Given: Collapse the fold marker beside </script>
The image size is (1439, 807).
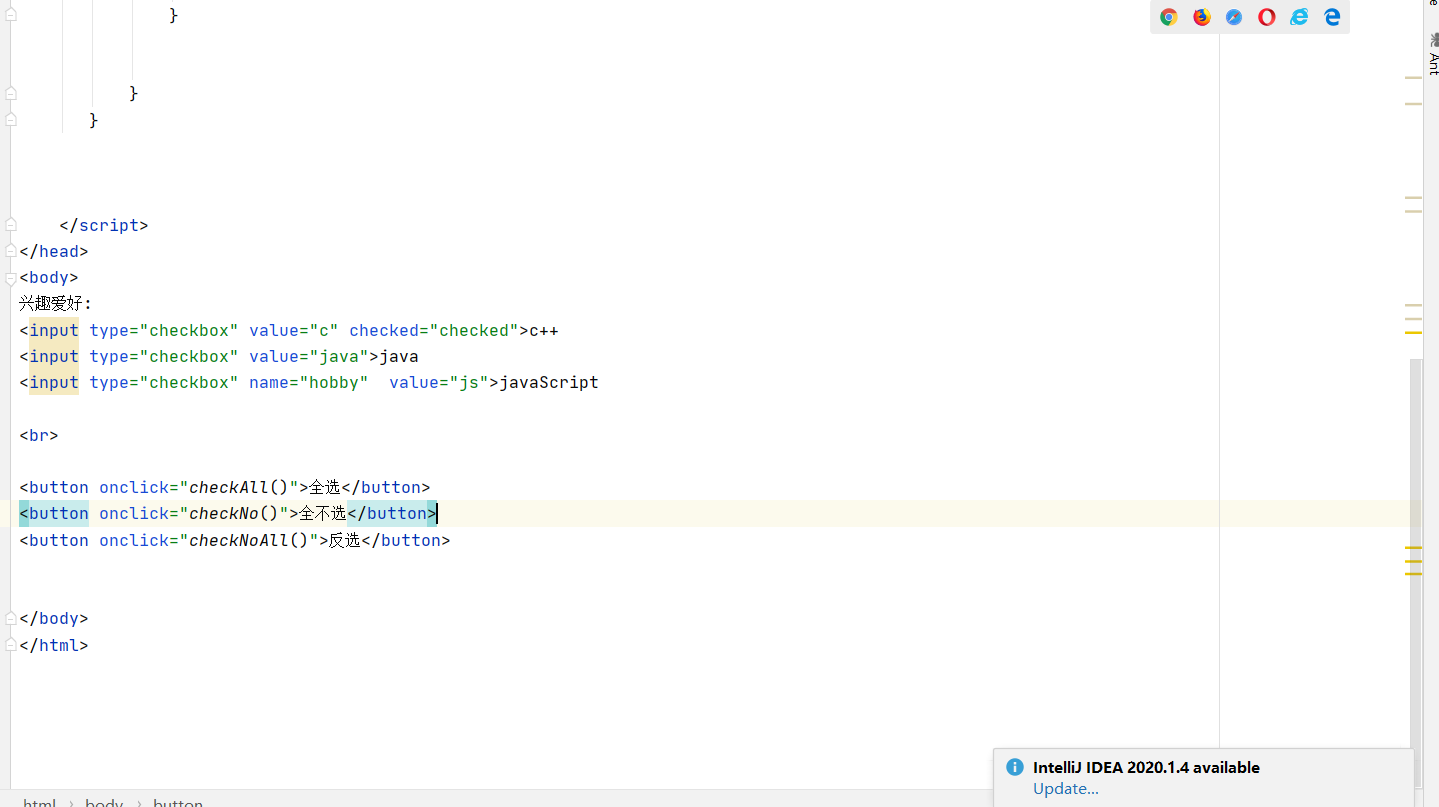Looking at the screenshot, I should click(x=11, y=224).
